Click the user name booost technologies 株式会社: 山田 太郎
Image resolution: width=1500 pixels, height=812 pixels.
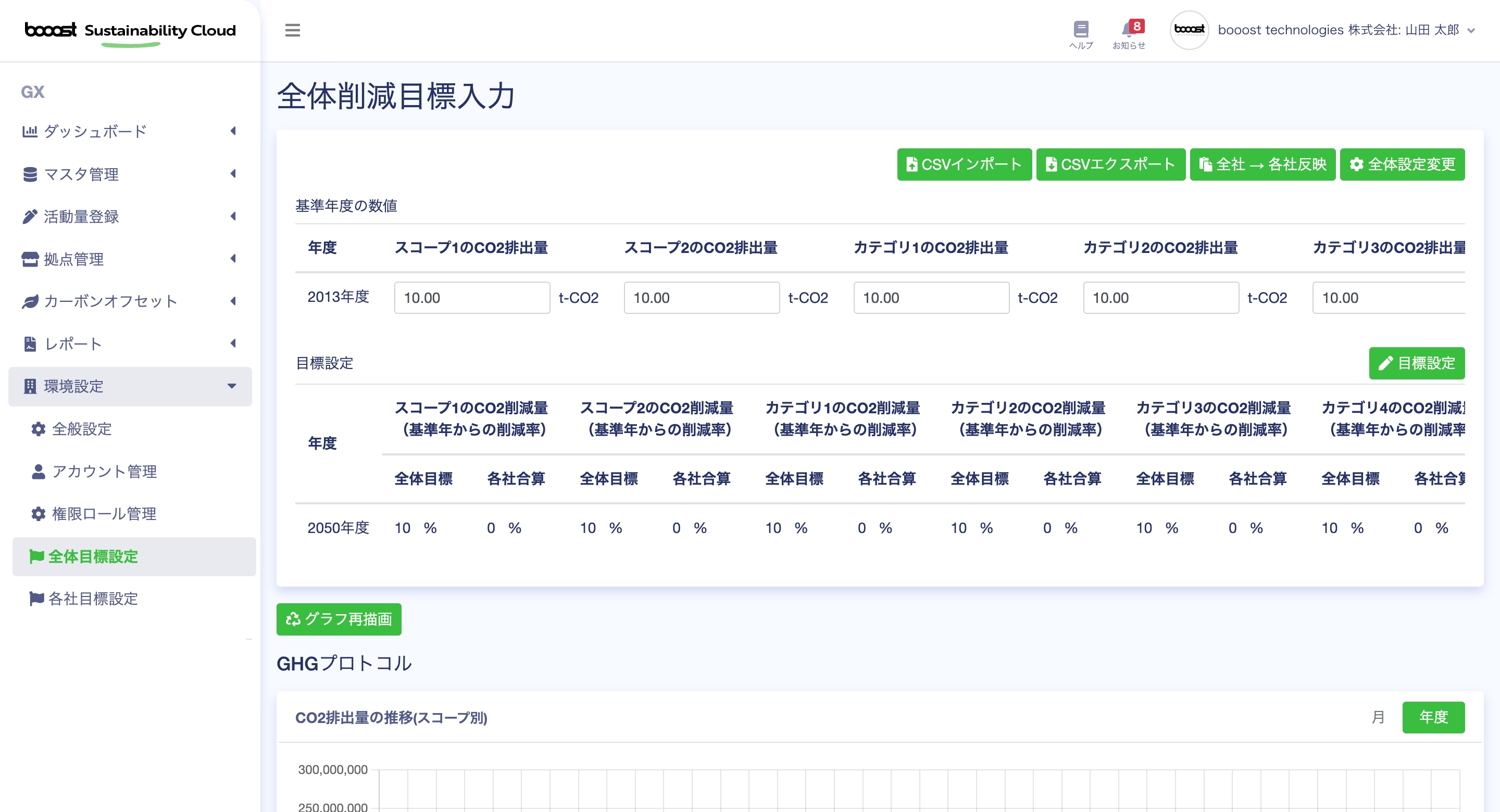coord(1338,30)
